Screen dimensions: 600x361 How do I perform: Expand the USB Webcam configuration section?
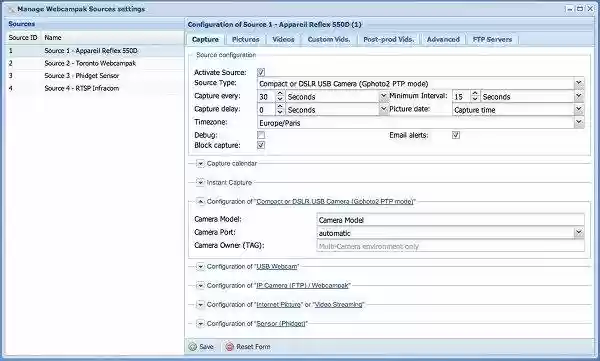pos(200,266)
